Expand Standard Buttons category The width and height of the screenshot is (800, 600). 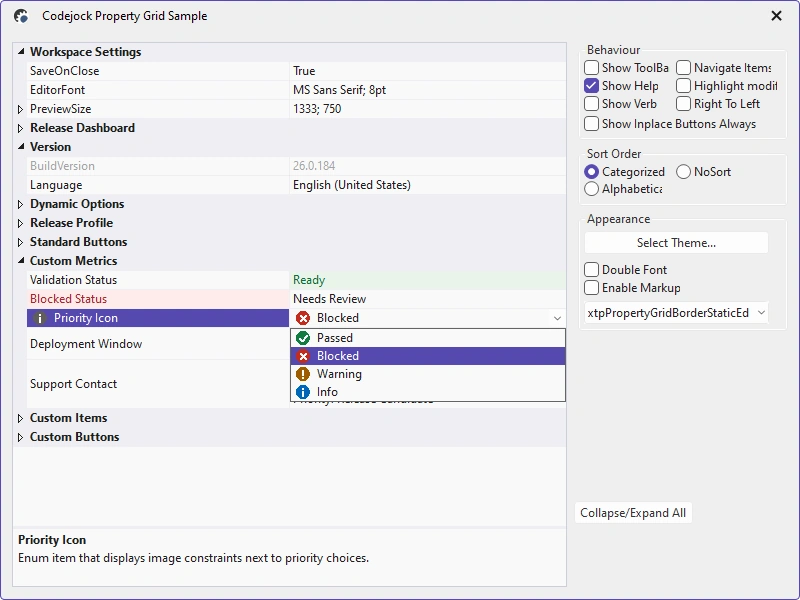tap(20, 242)
